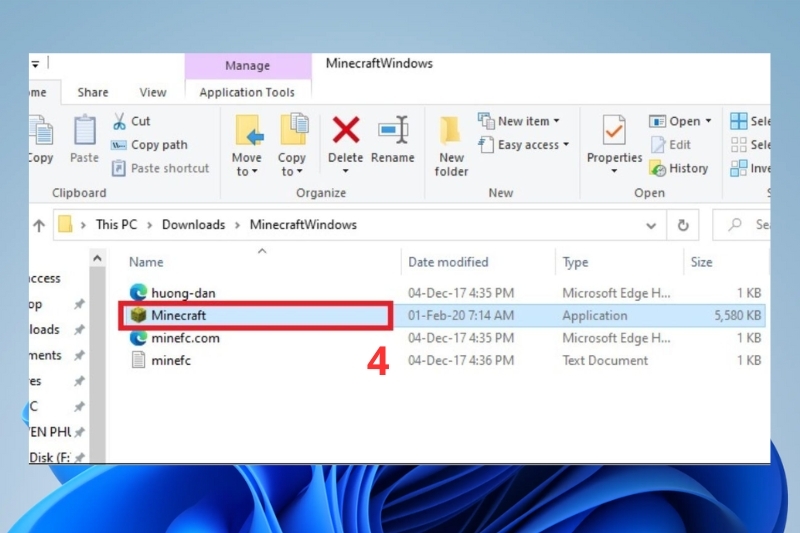The width and height of the screenshot is (800, 533).
Task: Click the Open icon in ribbon
Action: [657, 121]
